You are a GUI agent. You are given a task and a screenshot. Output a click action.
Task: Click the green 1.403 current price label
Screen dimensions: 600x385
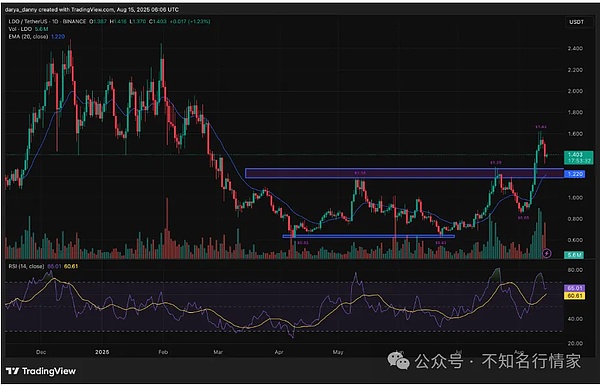tap(578, 157)
